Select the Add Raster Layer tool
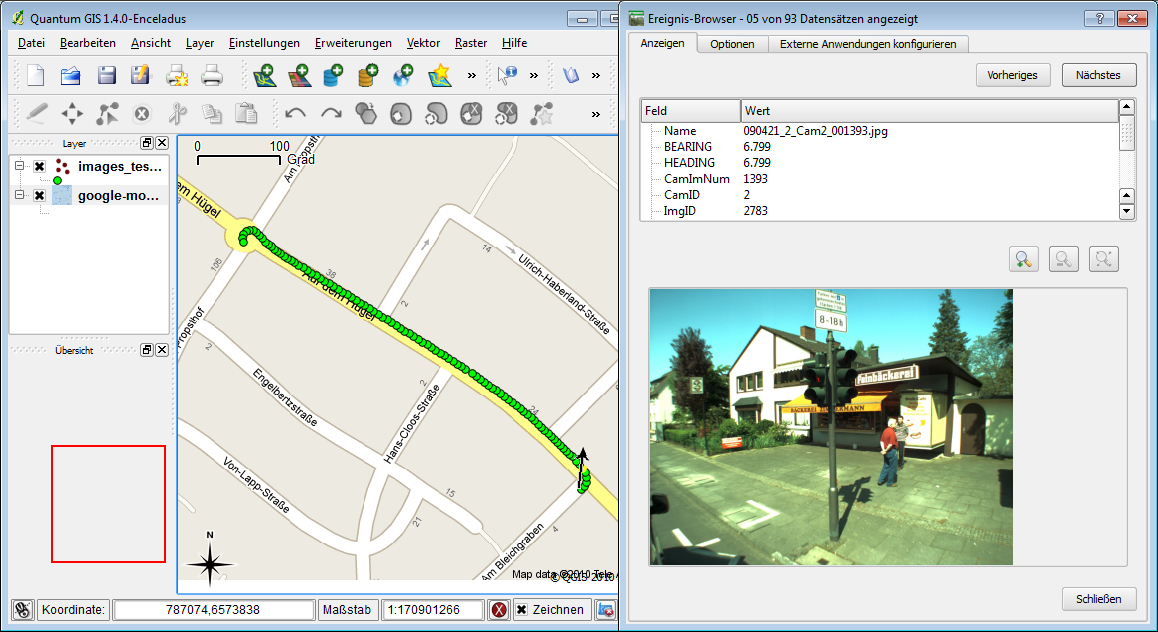Image resolution: width=1158 pixels, height=632 pixels. (298, 76)
